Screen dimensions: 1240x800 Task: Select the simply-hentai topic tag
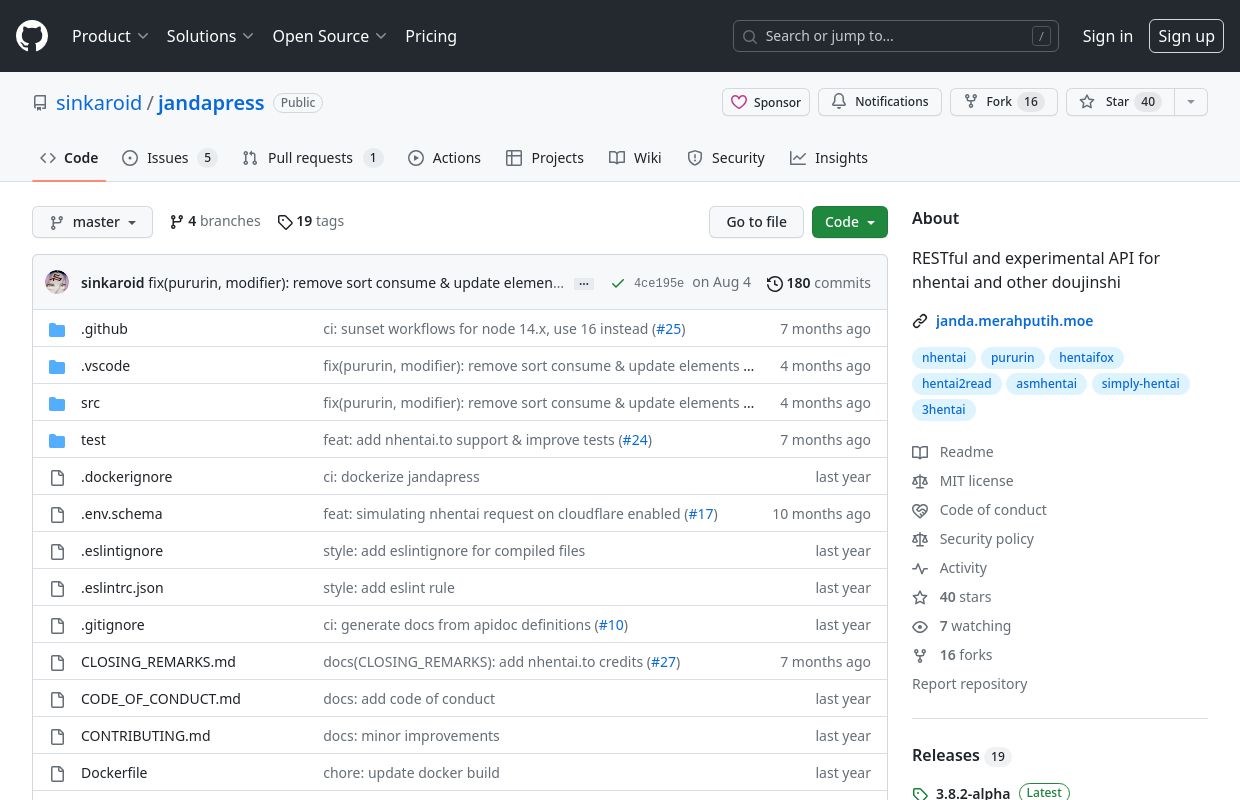1140,383
